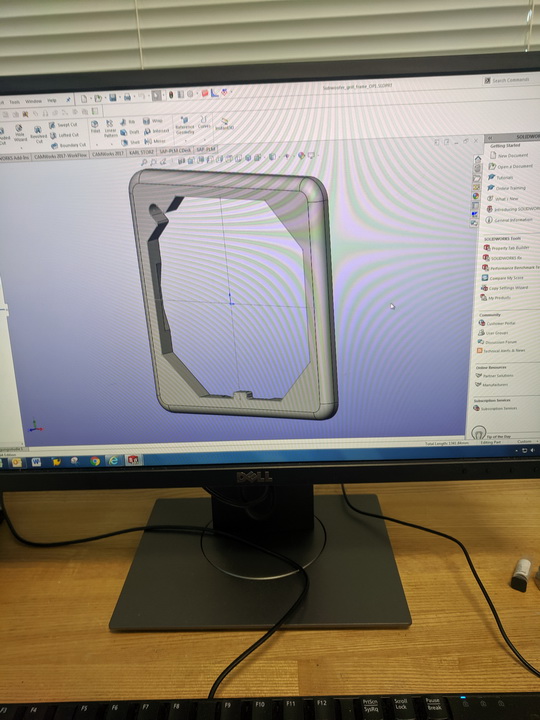
Task: Toggle the selection arrow tool in toolbar
Action: (157, 95)
